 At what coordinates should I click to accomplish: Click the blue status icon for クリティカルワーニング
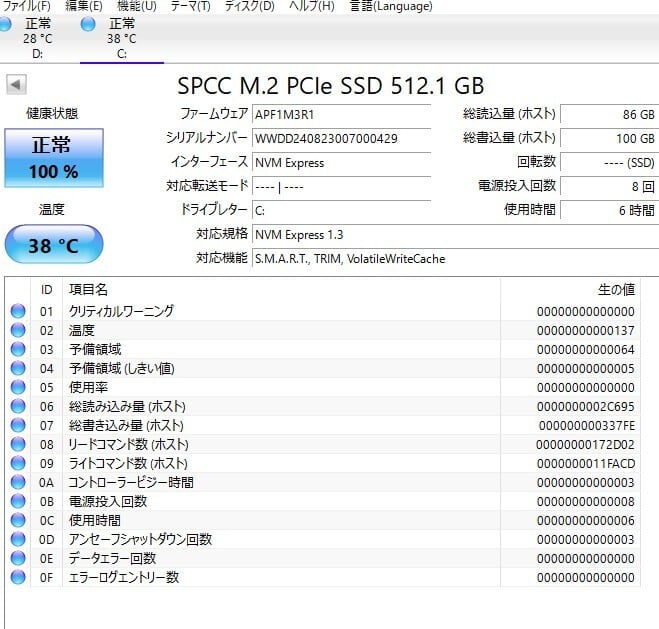pyautogui.click(x=18, y=311)
